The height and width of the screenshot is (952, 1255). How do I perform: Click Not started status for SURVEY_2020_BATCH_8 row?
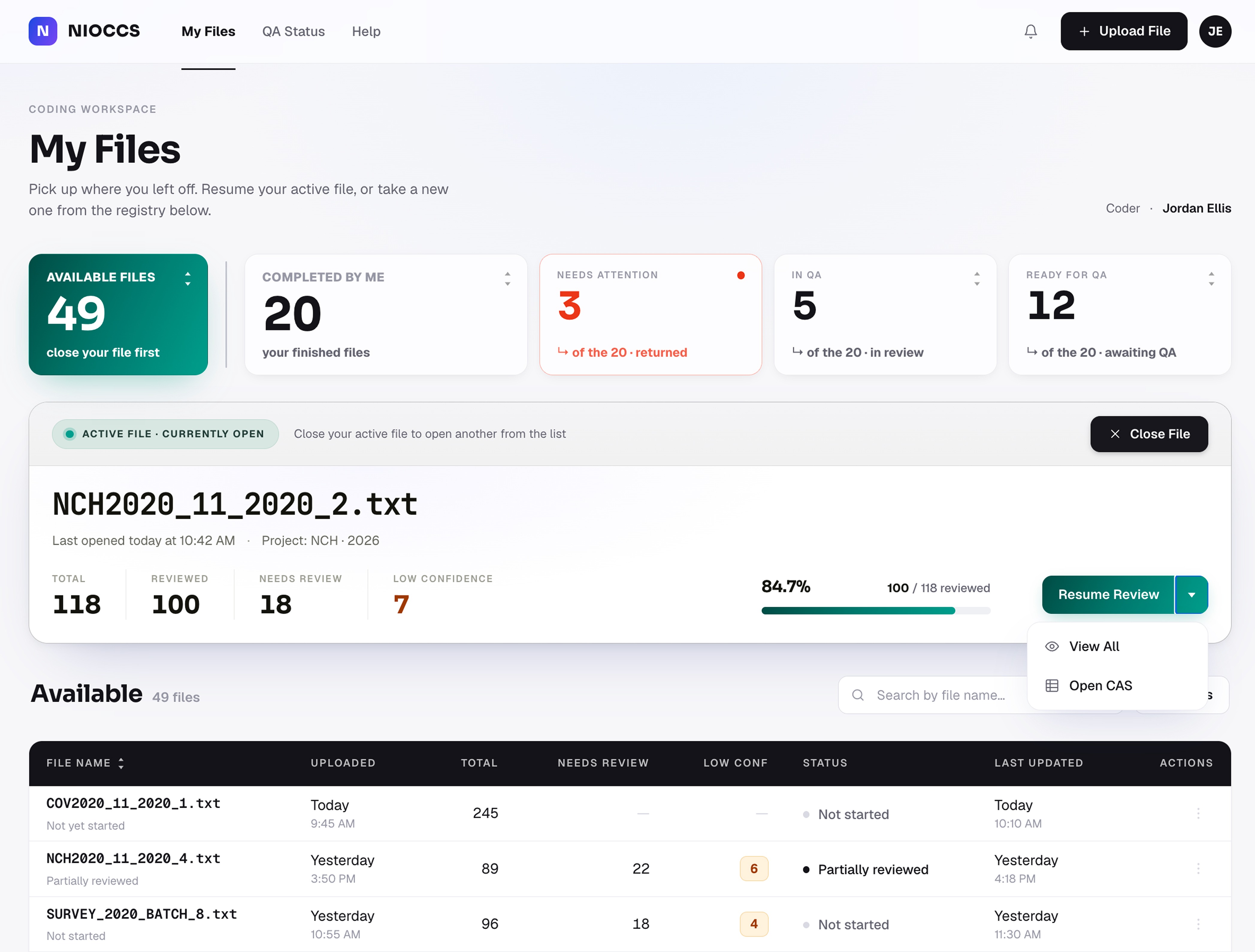(845, 925)
